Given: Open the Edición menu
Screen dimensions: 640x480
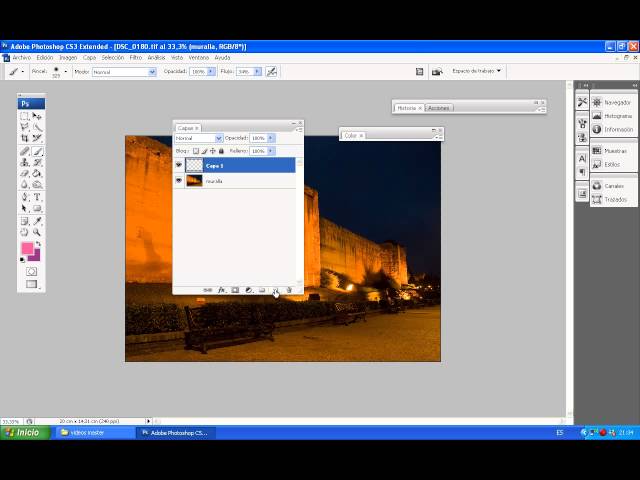Looking at the screenshot, I should (x=45, y=58).
